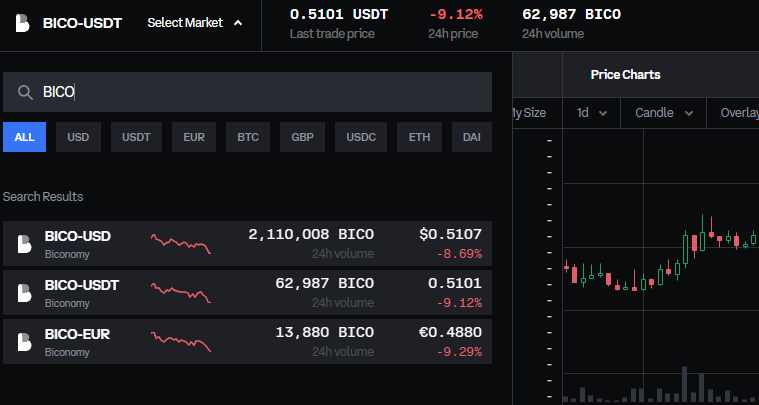Click the Search Results heading
The height and width of the screenshot is (405, 759).
[43, 196]
